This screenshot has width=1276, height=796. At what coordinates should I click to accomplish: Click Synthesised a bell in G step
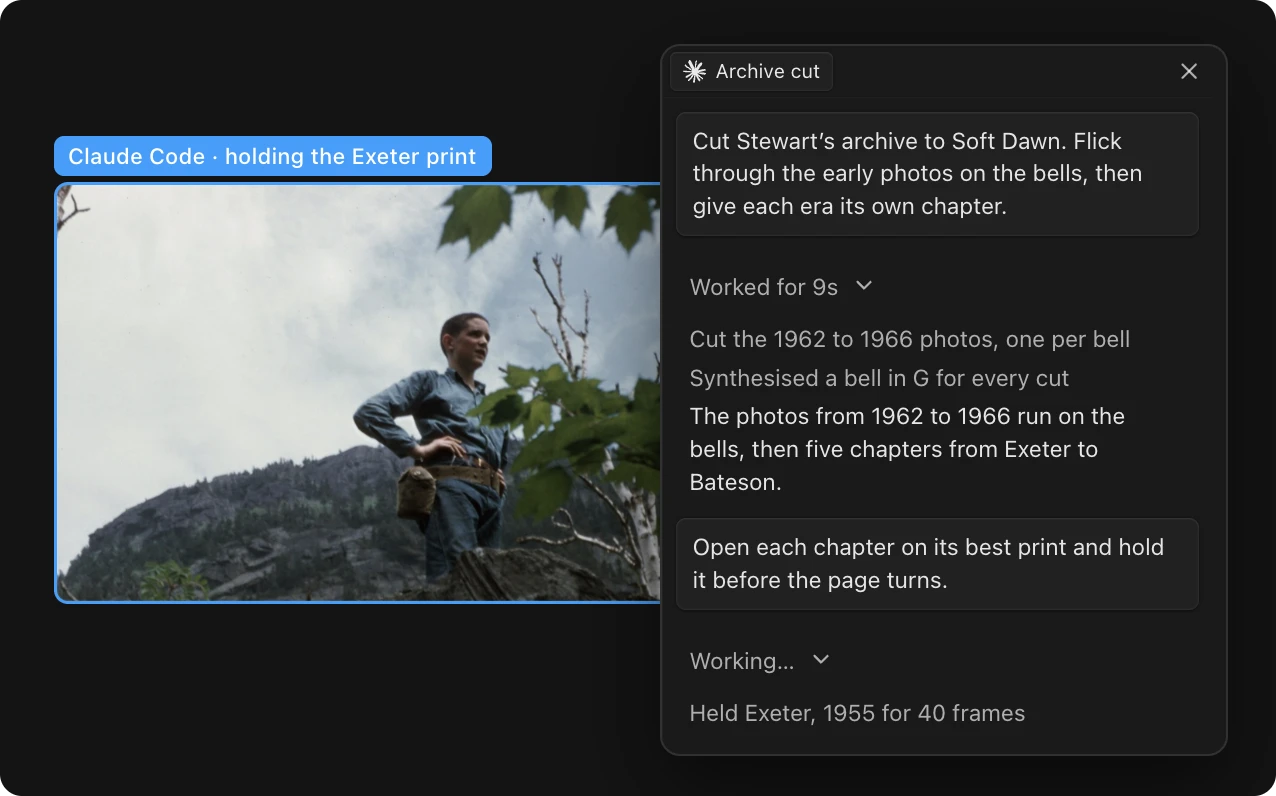(879, 378)
